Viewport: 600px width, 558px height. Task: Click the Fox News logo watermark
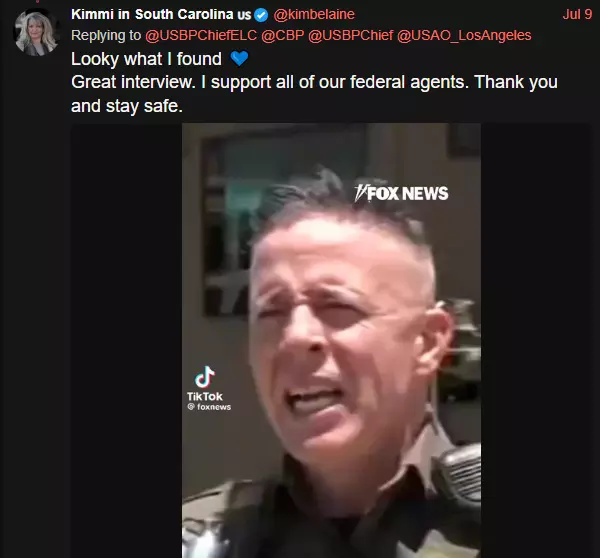tap(401, 193)
